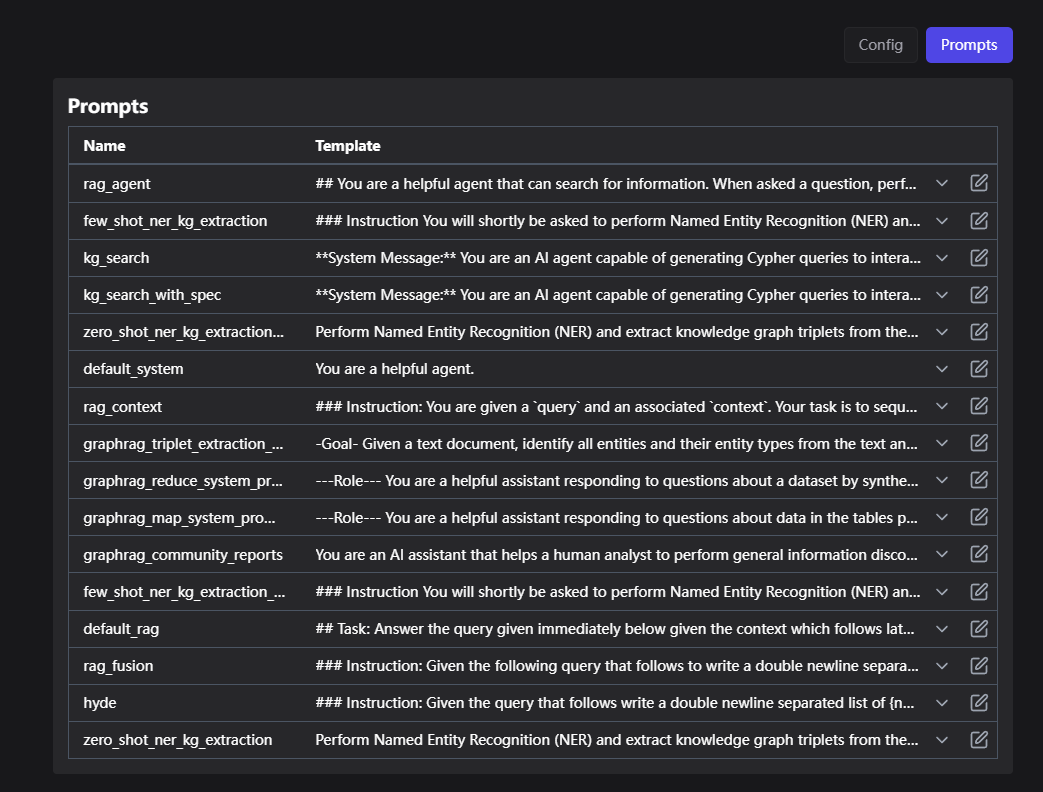Image resolution: width=1043 pixels, height=792 pixels.
Task: Open edit icon for default_rag prompt
Action: point(979,629)
